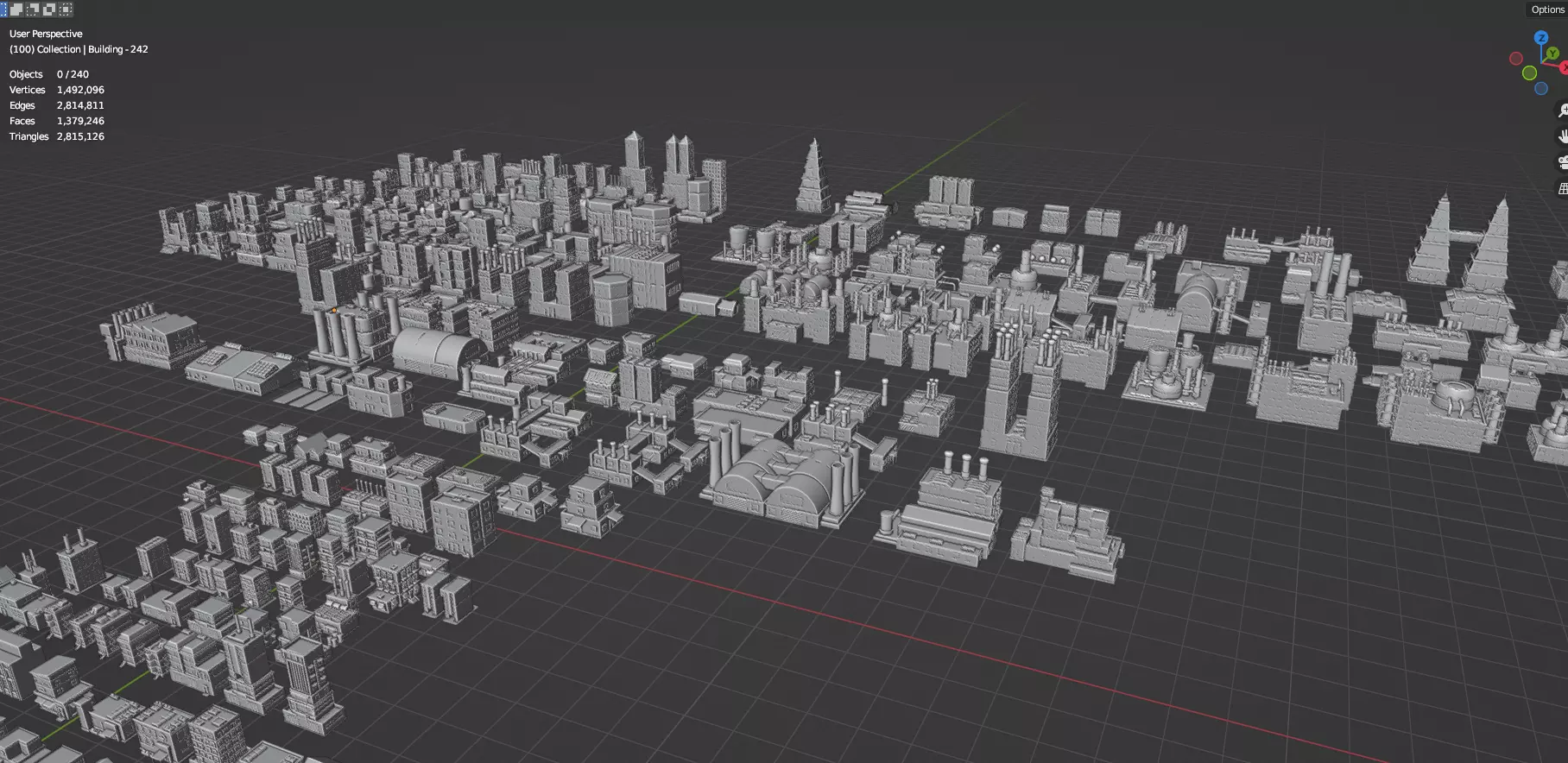The width and height of the screenshot is (1568, 763).
Task: Select the stepped pyramid building by the green axis
Action: pyautogui.click(x=812, y=180)
